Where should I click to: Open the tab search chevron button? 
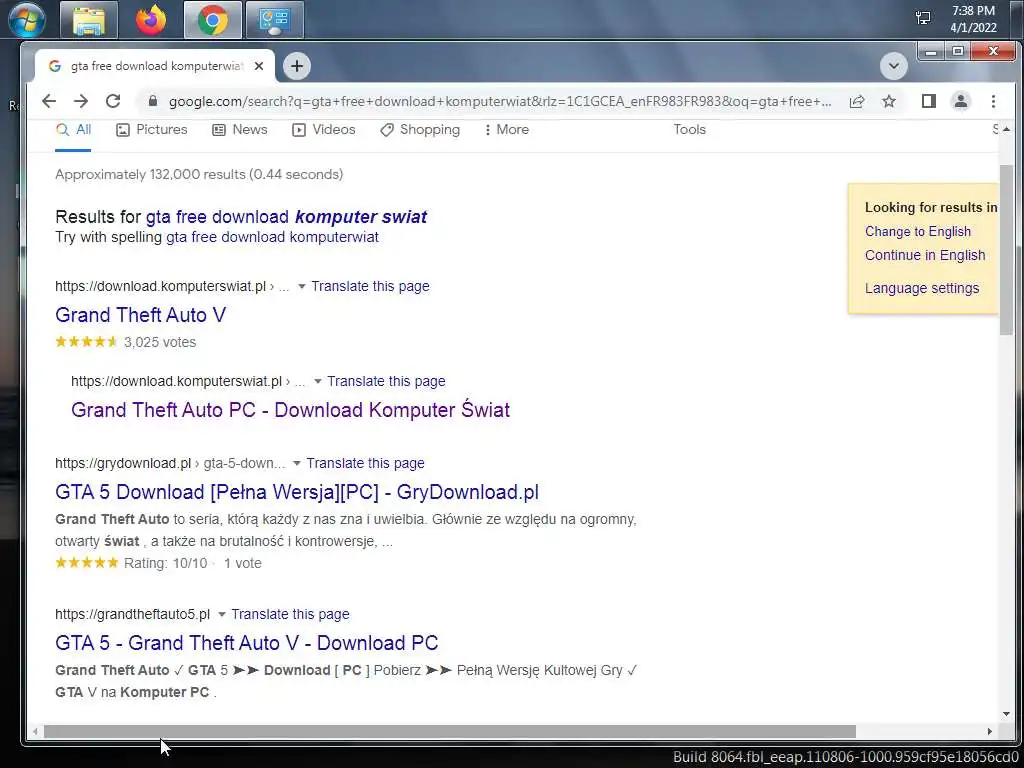(893, 66)
